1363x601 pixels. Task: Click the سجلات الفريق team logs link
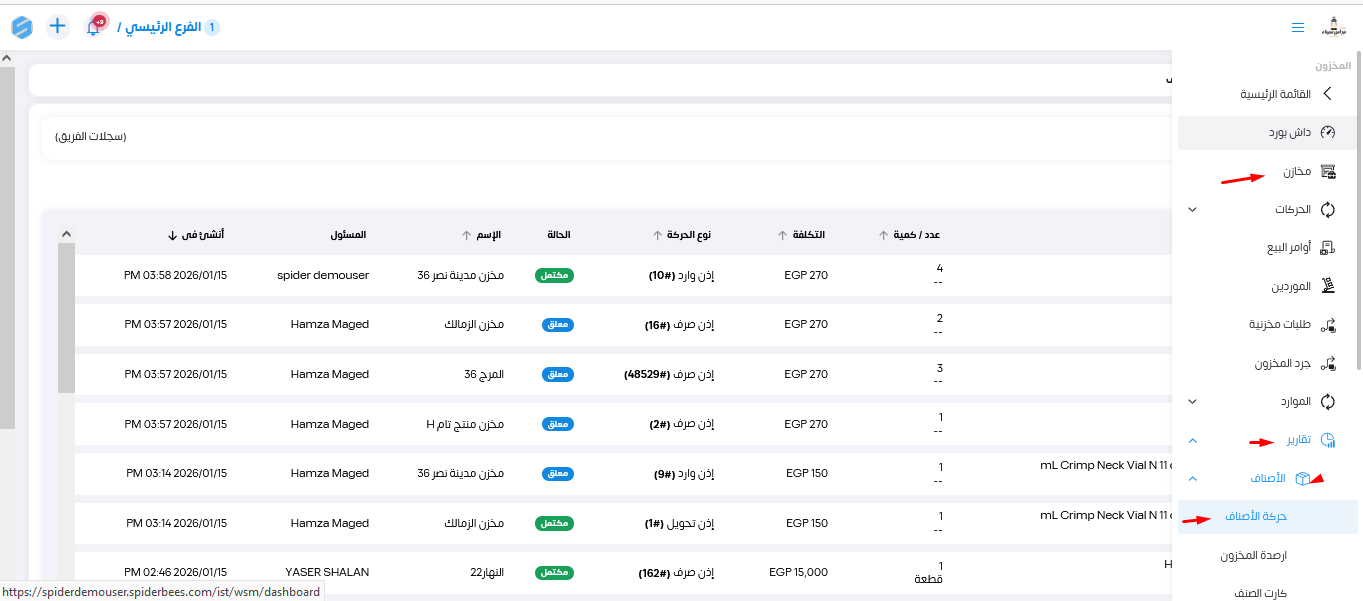pyautogui.click(x=90, y=136)
